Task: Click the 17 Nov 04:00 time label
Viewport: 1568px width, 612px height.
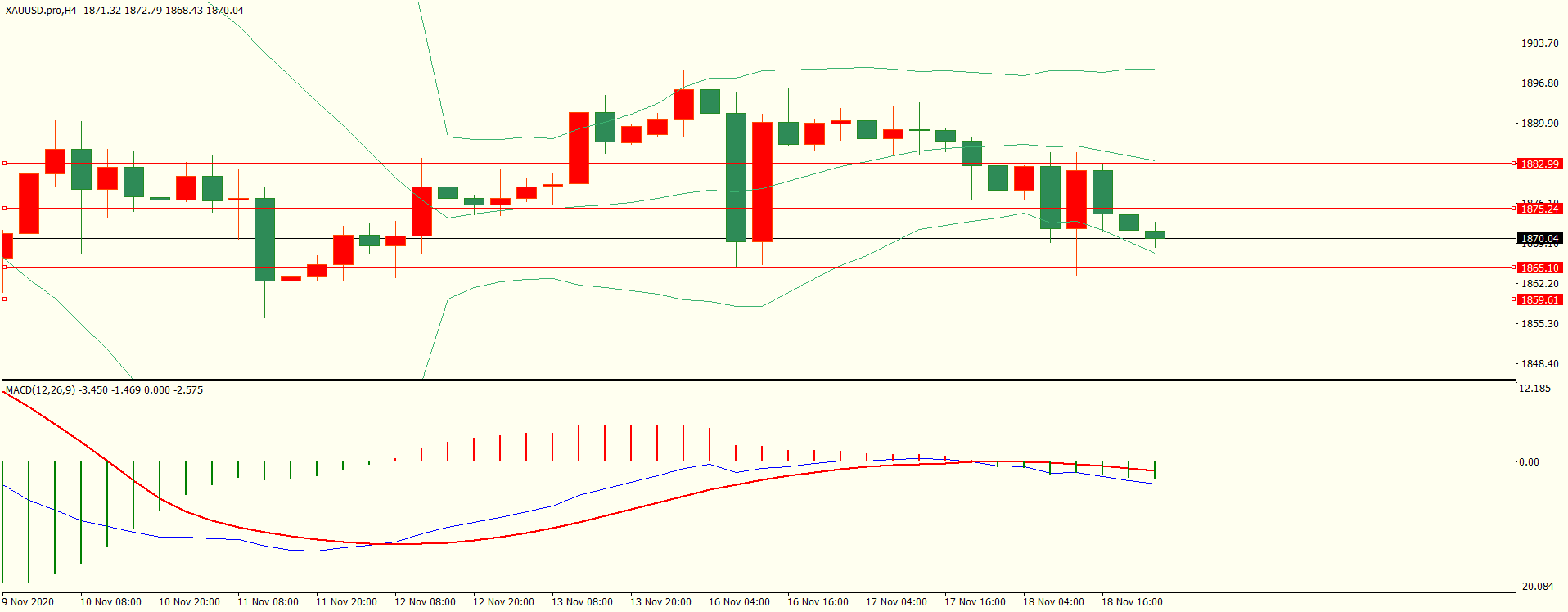Action: click(x=896, y=602)
